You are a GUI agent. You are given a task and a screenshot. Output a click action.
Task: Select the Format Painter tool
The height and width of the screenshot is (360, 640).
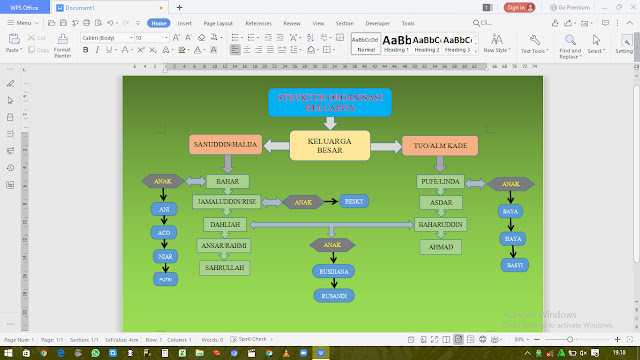[62, 45]
